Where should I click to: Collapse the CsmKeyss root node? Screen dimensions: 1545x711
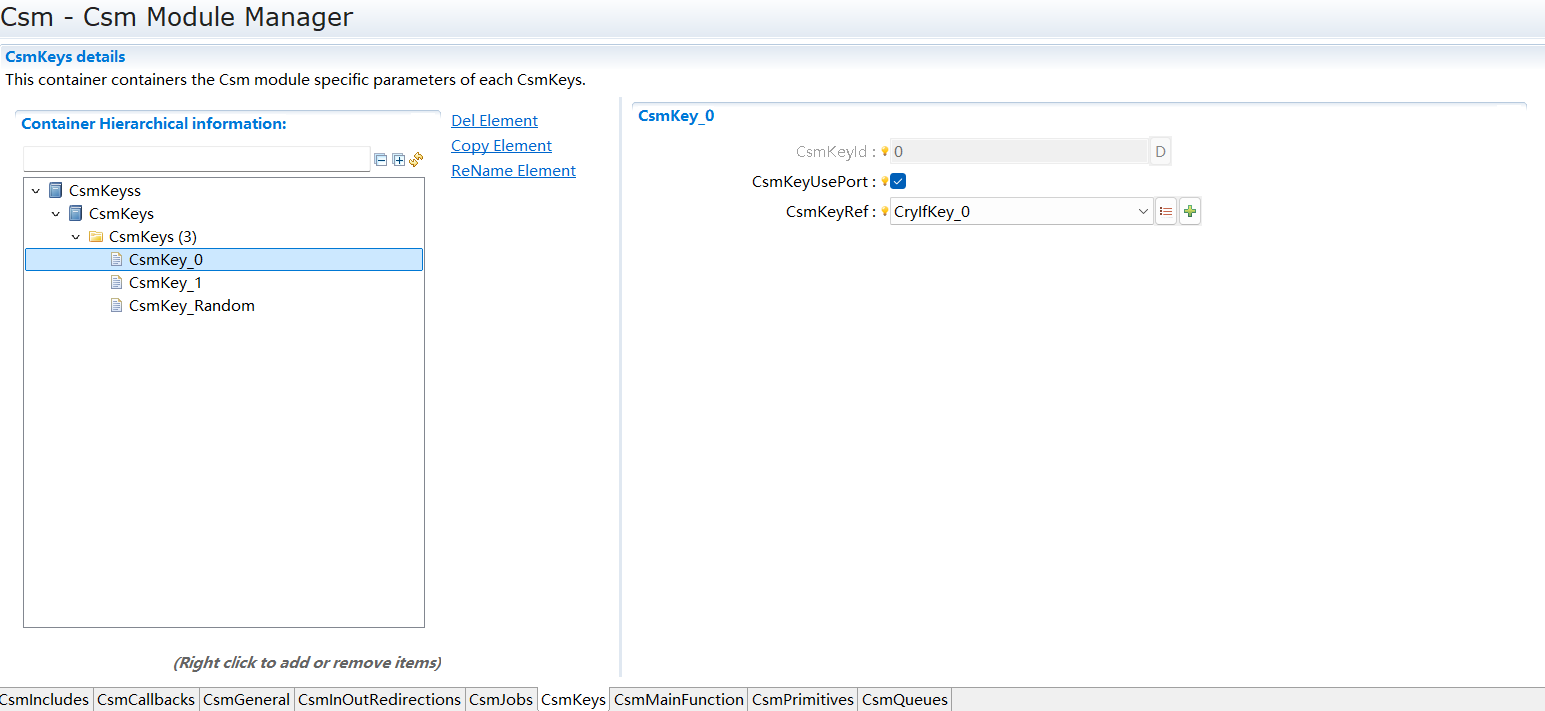(x=36, y=191)
